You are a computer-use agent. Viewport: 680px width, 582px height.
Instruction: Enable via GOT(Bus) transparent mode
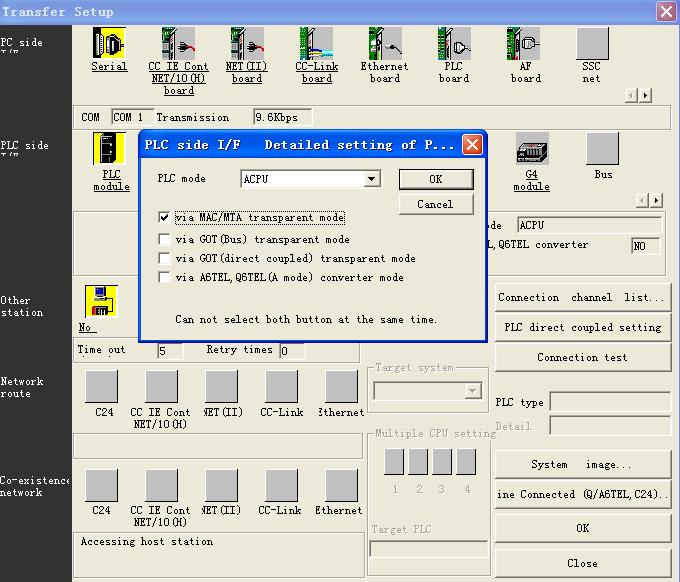pyautogui.click(x=165, y=240)
